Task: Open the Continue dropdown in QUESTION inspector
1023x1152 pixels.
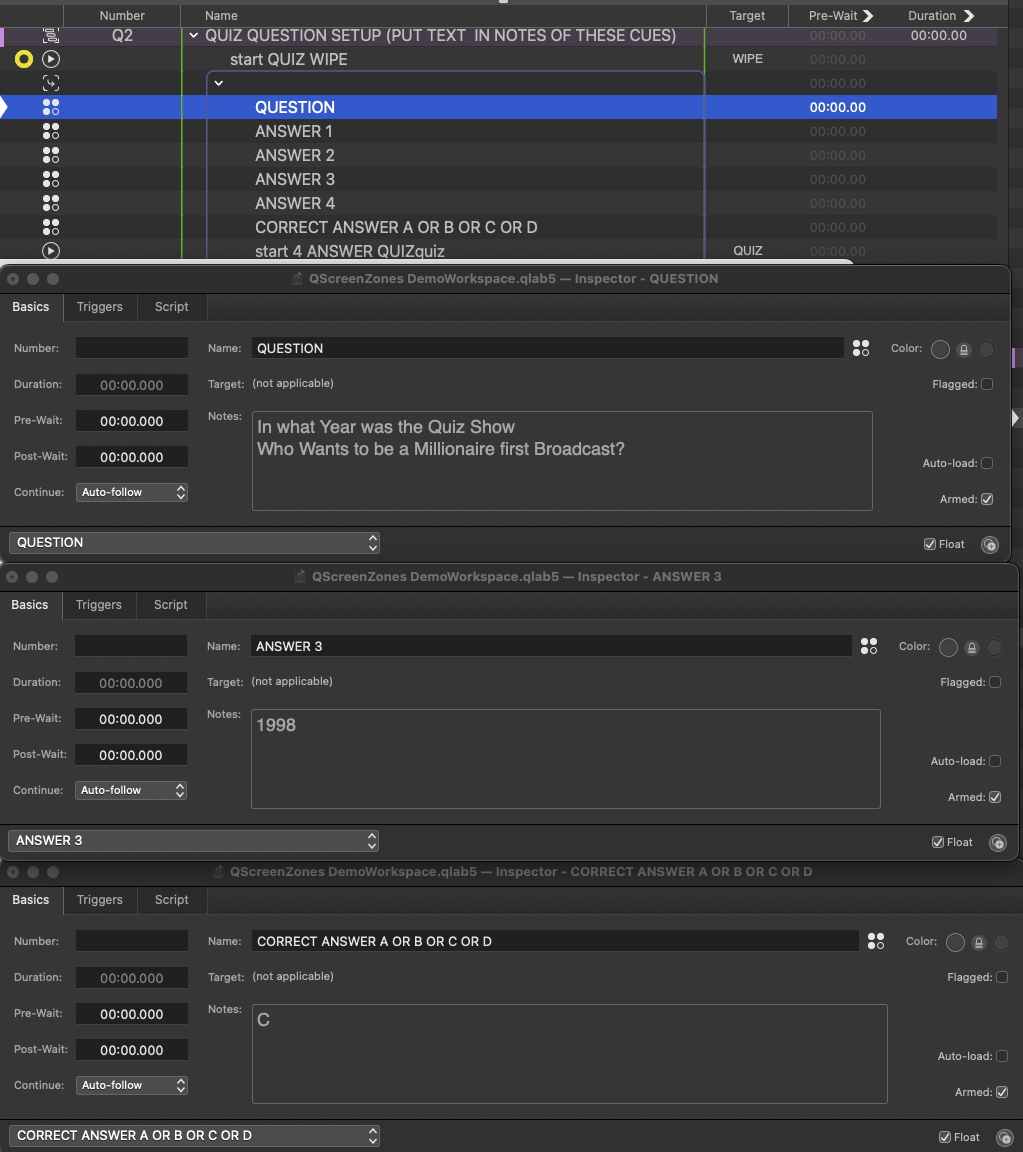Action: [x=132, y=492]
